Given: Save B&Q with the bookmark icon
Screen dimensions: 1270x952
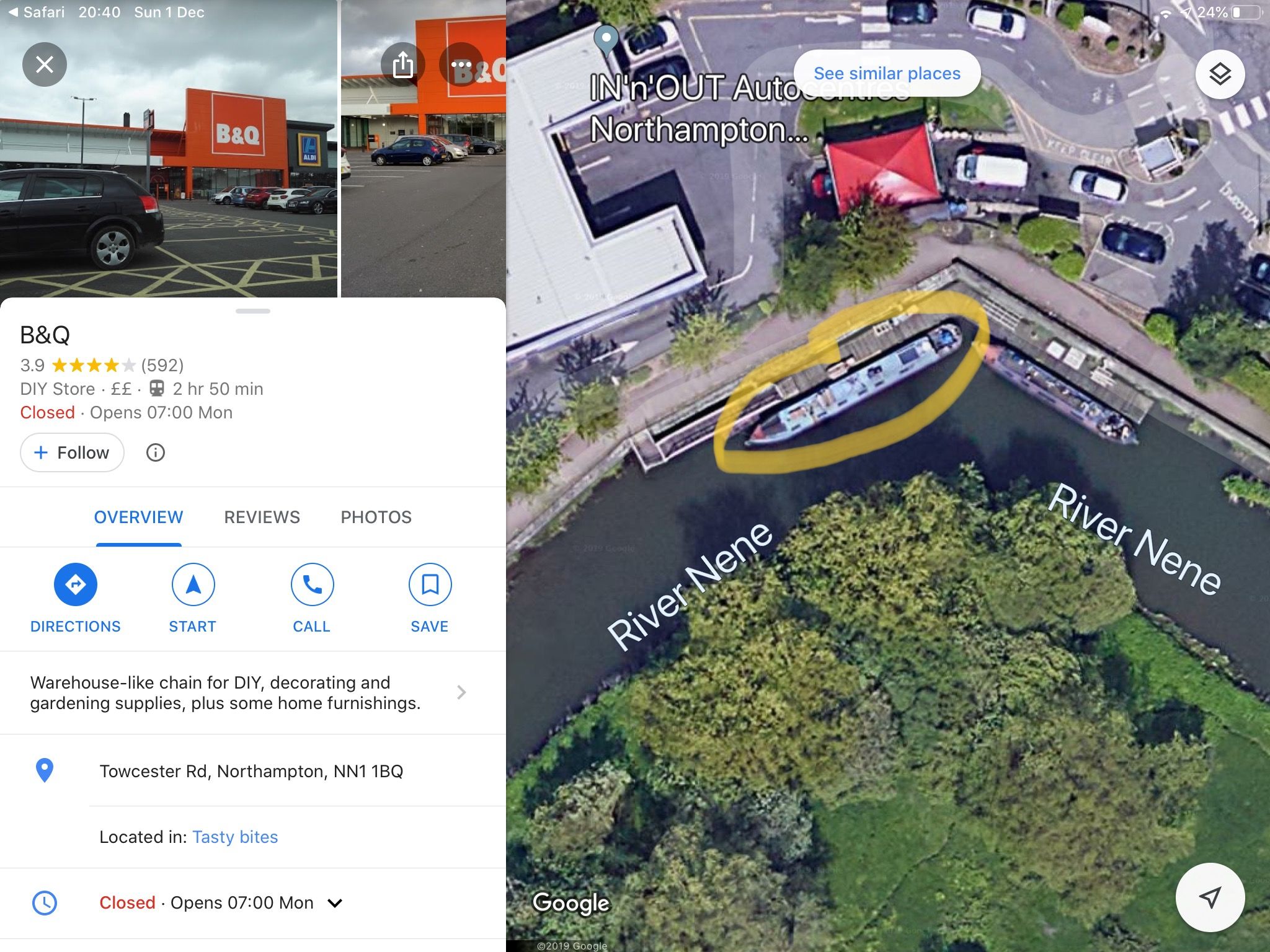Looking at the screenshot, I should click(x=430, y=584).
